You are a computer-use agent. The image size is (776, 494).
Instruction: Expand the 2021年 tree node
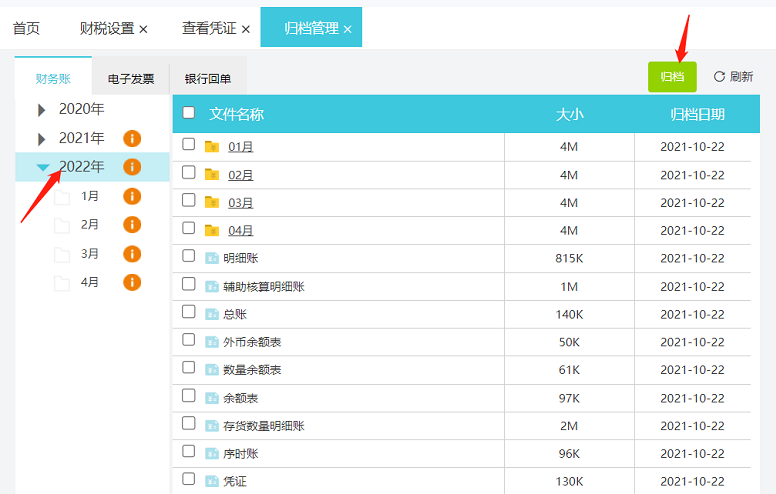pos(42,138)
